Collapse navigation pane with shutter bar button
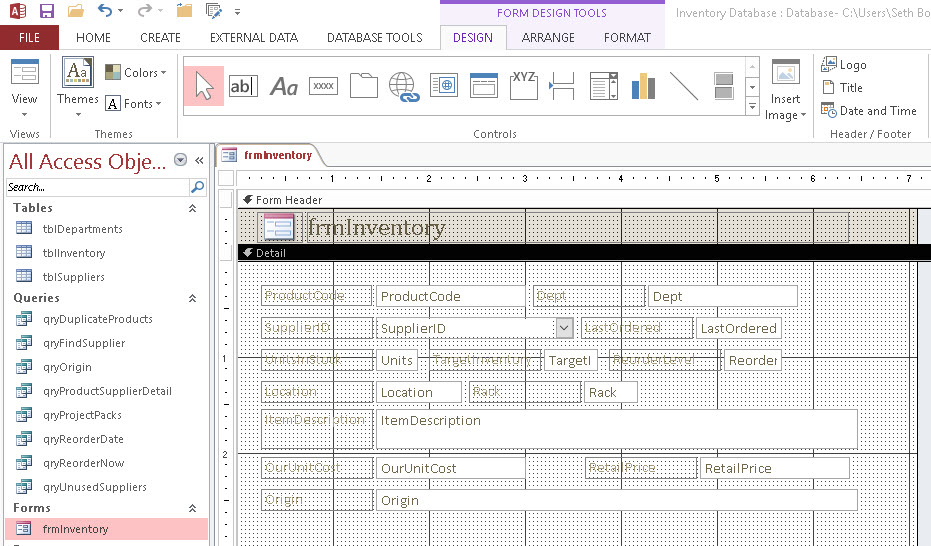This screenshot has width=931, height=546. pos(200,160)
